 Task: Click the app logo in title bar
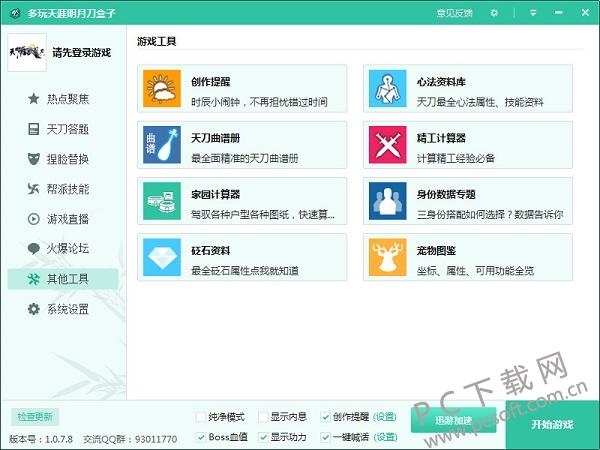point(15,13)
